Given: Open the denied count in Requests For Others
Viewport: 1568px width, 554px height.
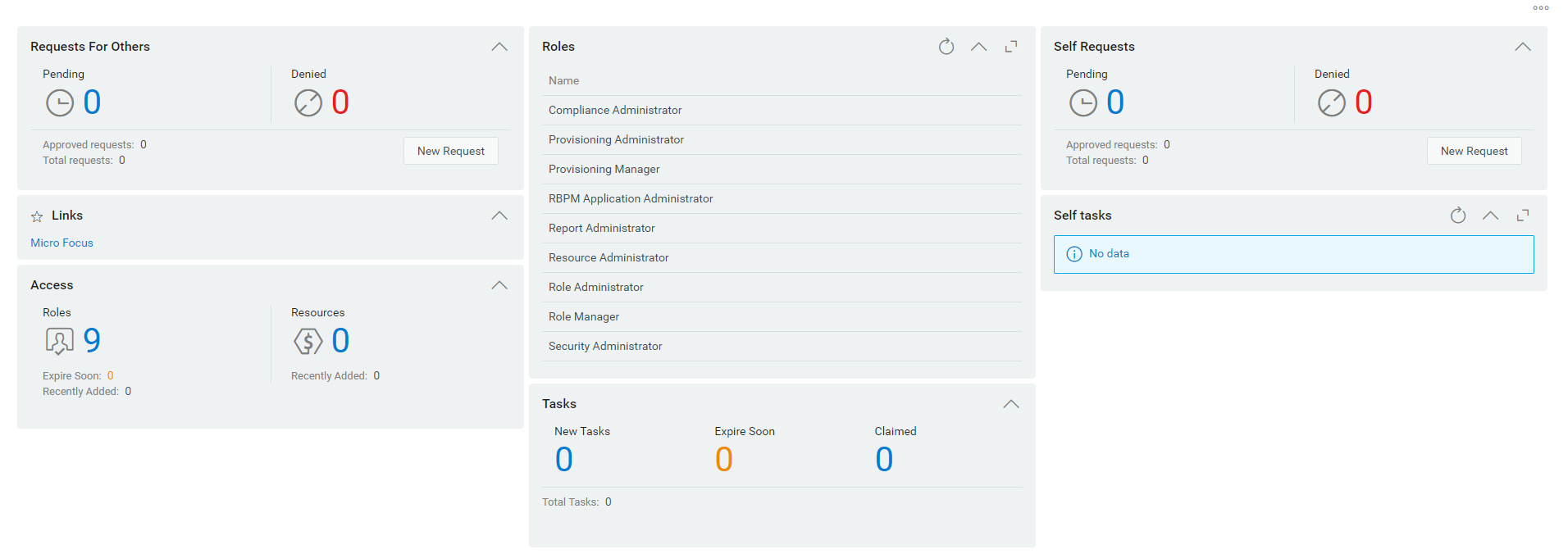Looking at the screenshot, I should [x=340, y=102].
